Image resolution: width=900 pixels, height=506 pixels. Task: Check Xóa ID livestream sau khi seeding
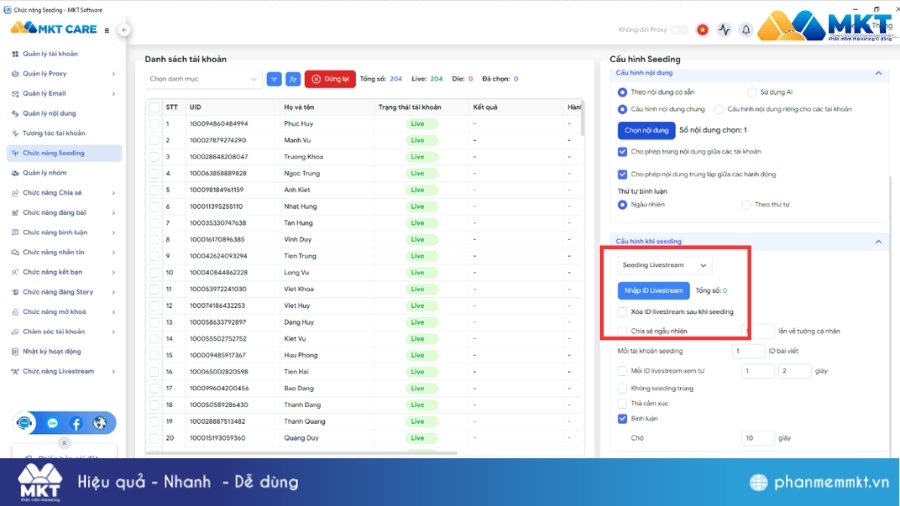622,312
